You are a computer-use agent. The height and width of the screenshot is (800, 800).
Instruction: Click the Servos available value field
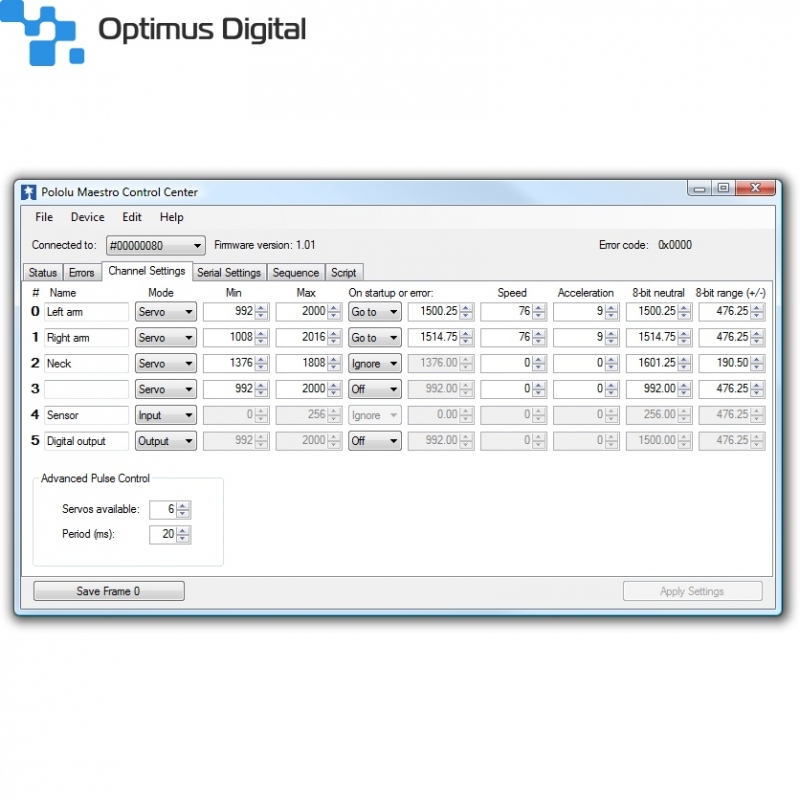click(x=163, y=509)
